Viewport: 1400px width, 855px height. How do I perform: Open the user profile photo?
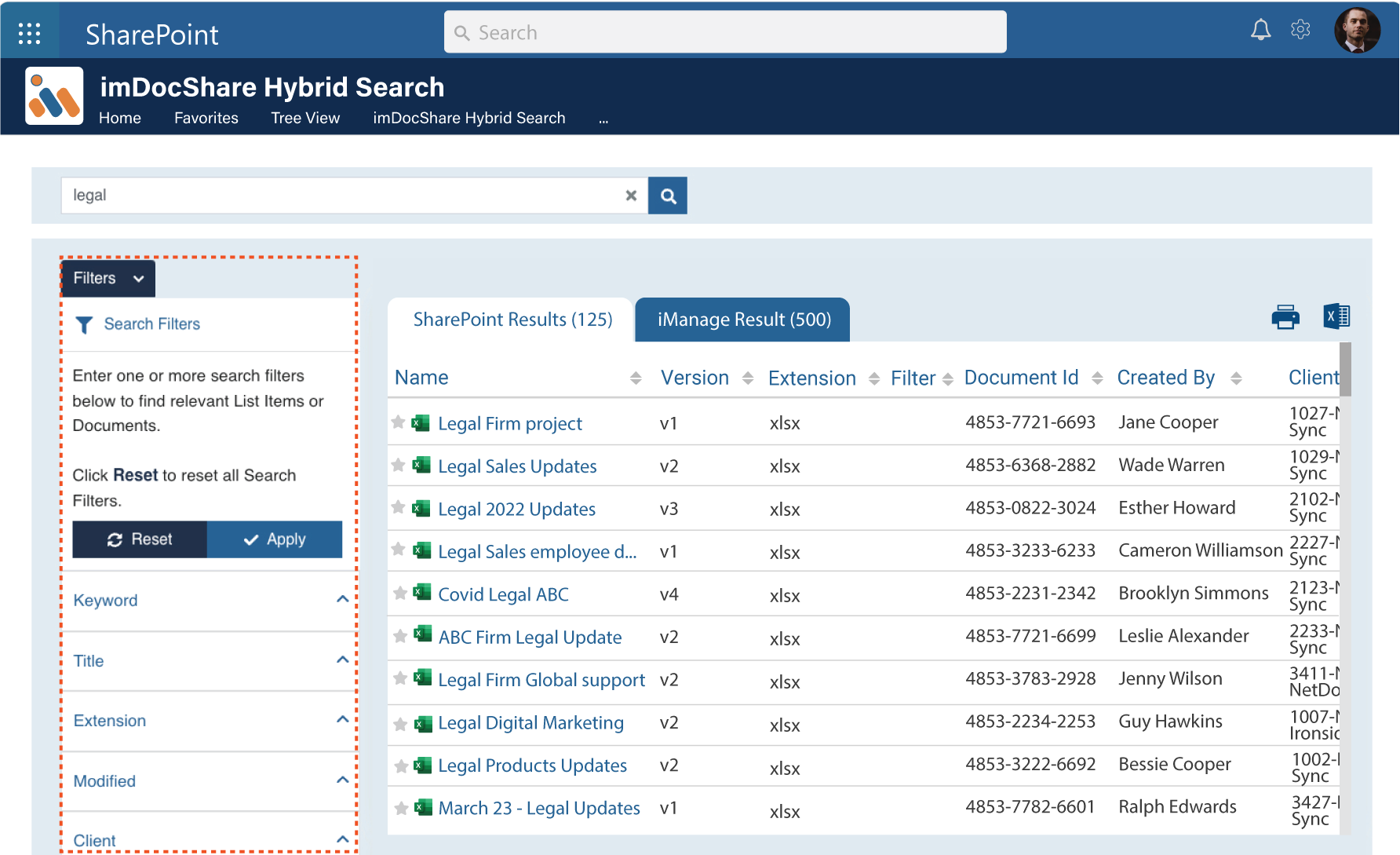click(1357, 31)
